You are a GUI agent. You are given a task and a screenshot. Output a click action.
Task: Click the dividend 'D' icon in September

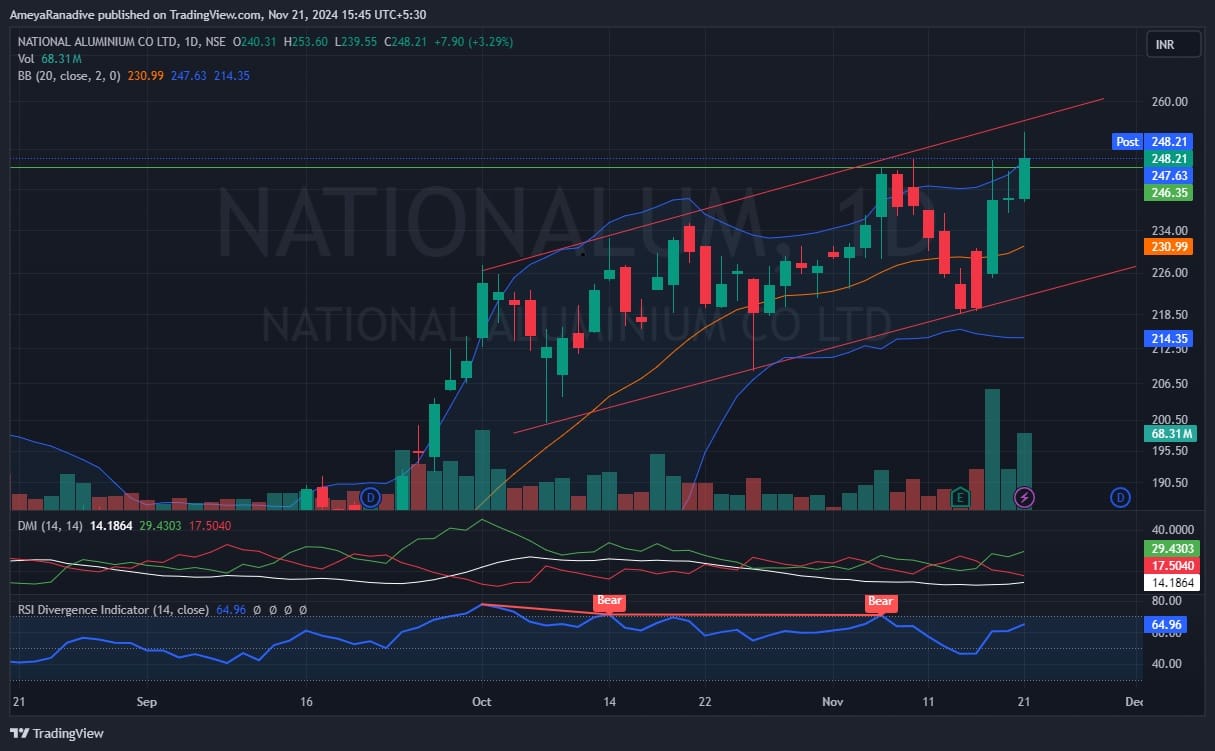click(371, 496)
